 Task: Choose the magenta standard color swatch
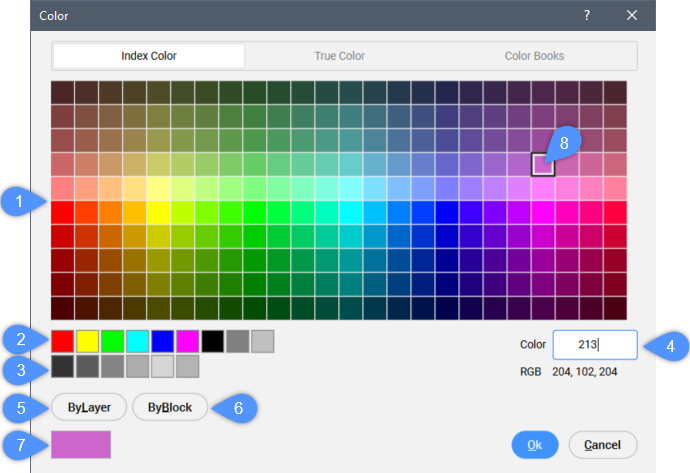pos(188,342)
